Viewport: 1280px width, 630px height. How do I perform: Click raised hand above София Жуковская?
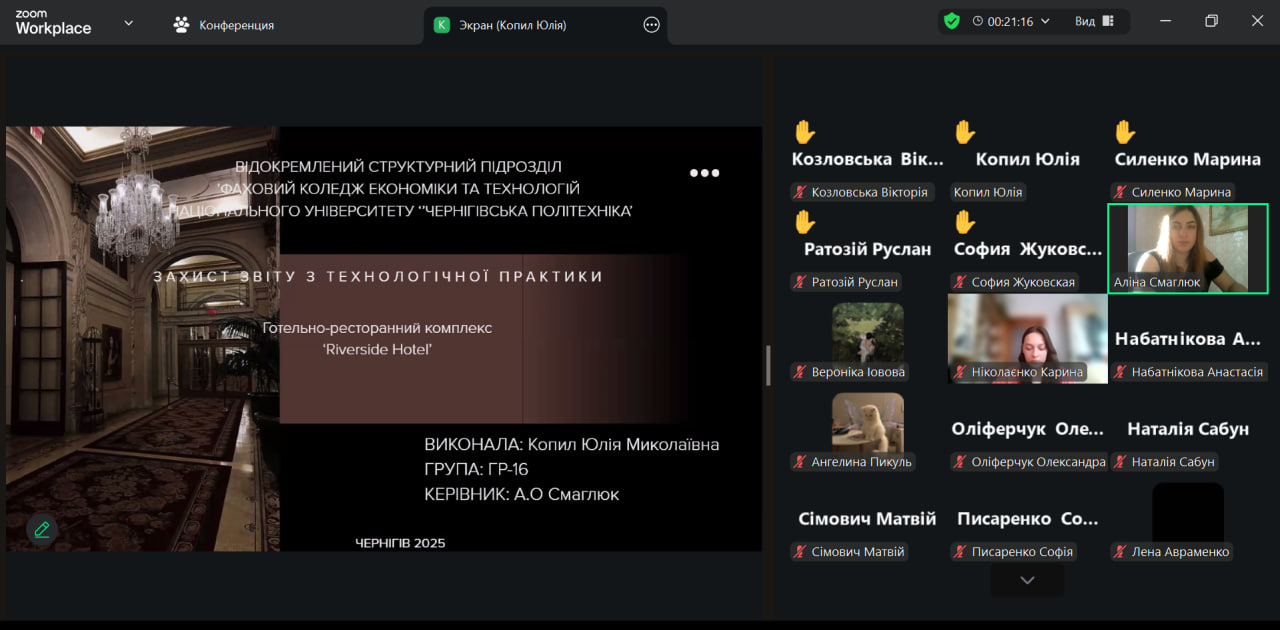[965, 221]
